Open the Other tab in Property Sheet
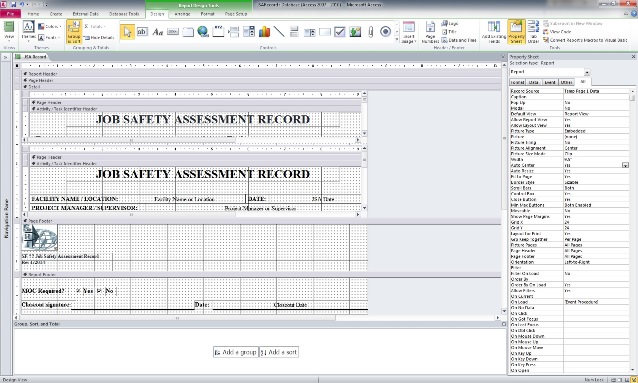This screenshot has height=383, width=638. point(566,82)
